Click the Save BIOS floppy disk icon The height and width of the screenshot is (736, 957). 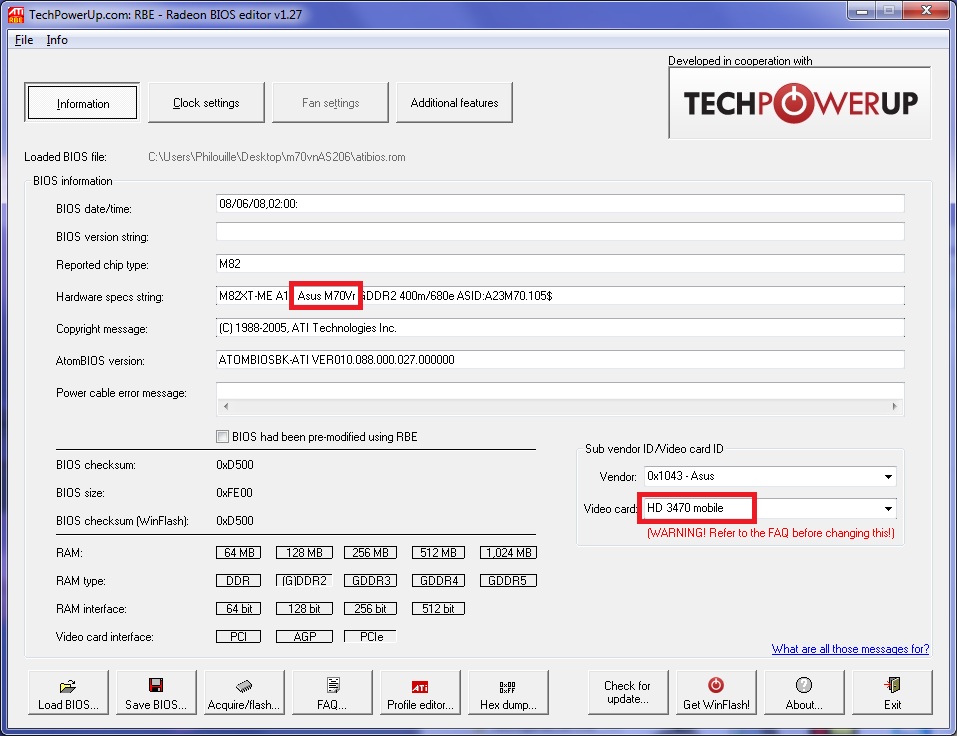[156, 686]
